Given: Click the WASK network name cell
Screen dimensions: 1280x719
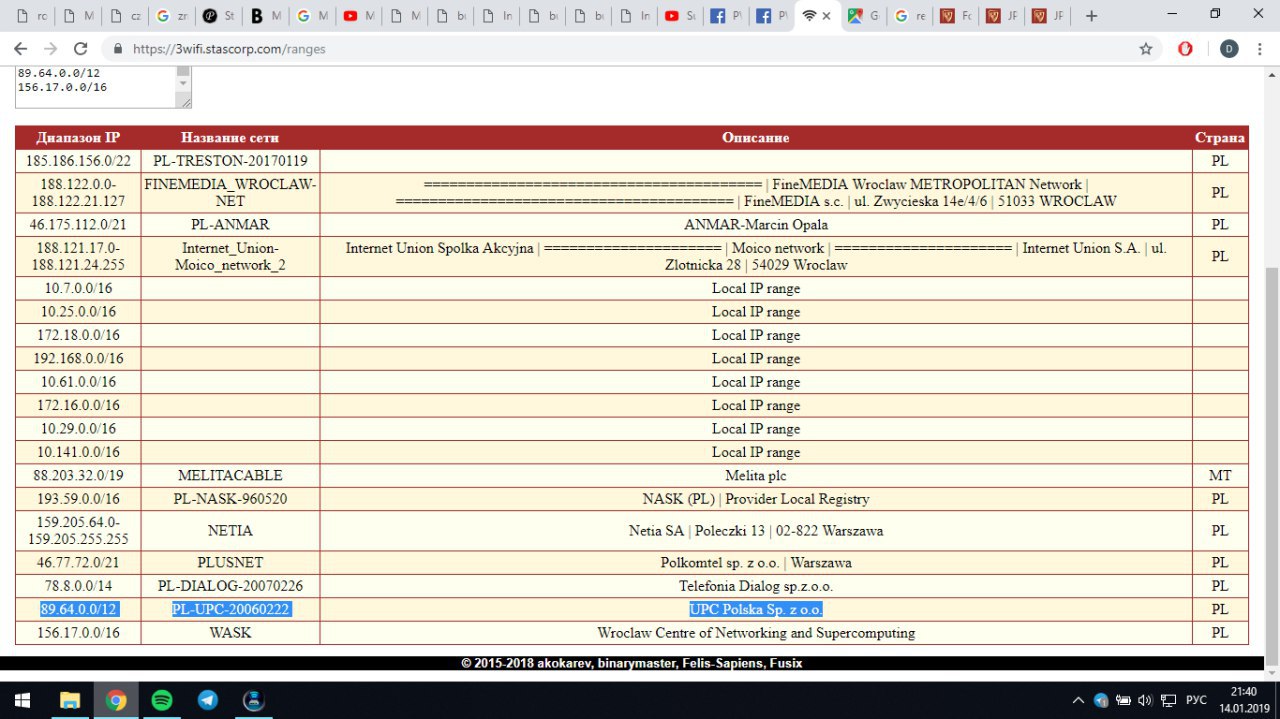Looking at the screenshot, I should 230,633.
